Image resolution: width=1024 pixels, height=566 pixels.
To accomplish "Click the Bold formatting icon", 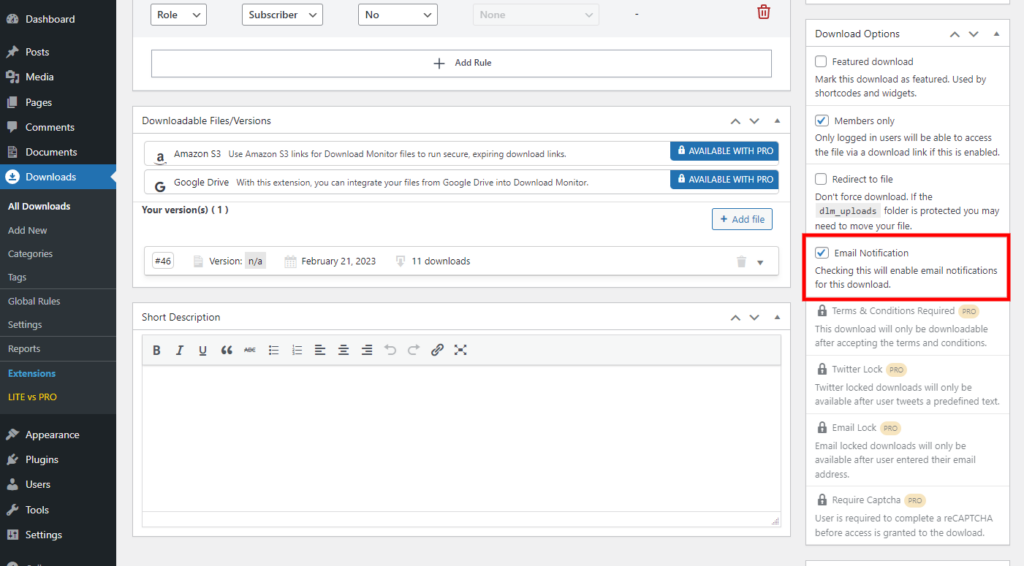I will coord(156,350).
